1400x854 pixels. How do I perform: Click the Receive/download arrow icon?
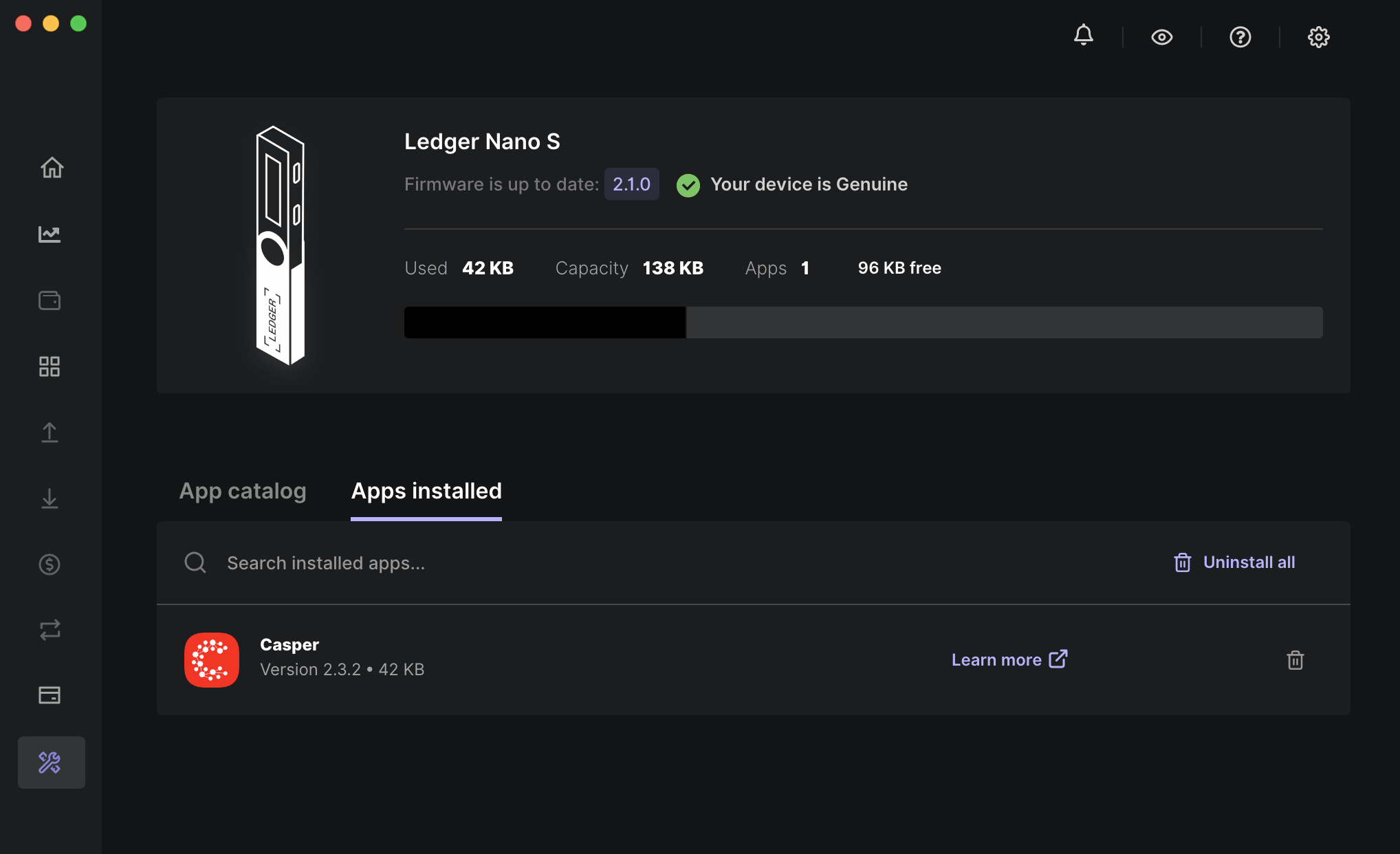coord(51,498)
